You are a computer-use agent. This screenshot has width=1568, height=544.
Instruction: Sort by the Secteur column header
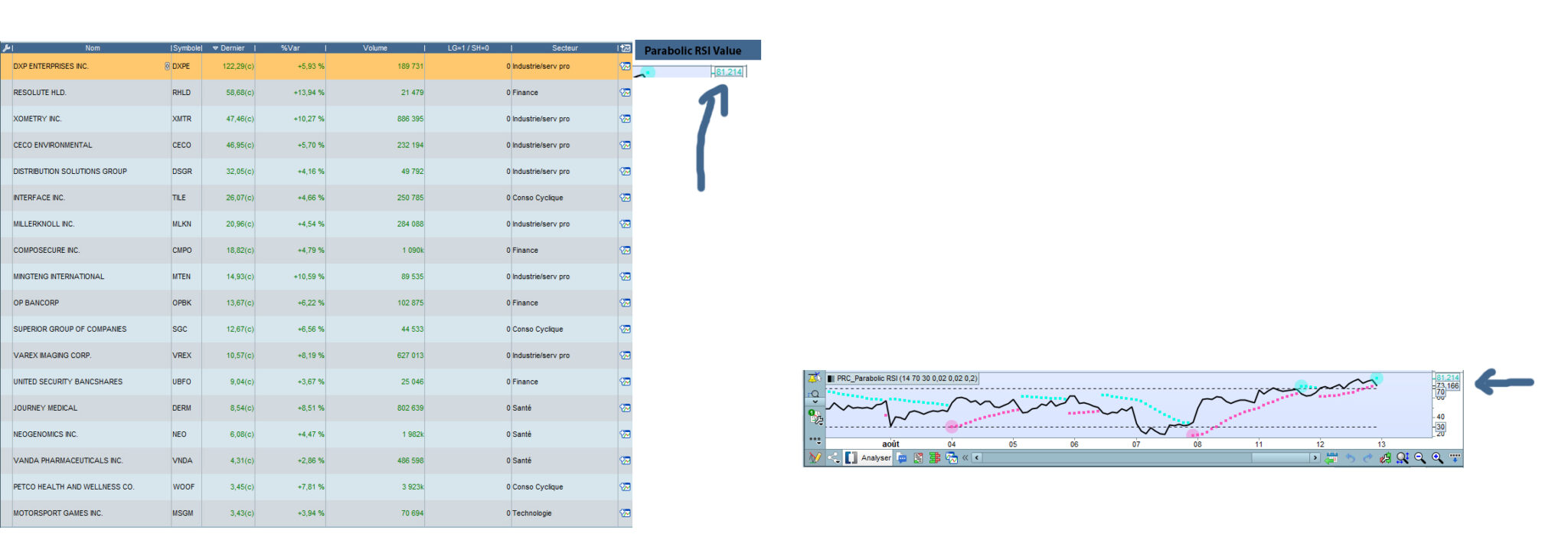(x=565, y=48)
